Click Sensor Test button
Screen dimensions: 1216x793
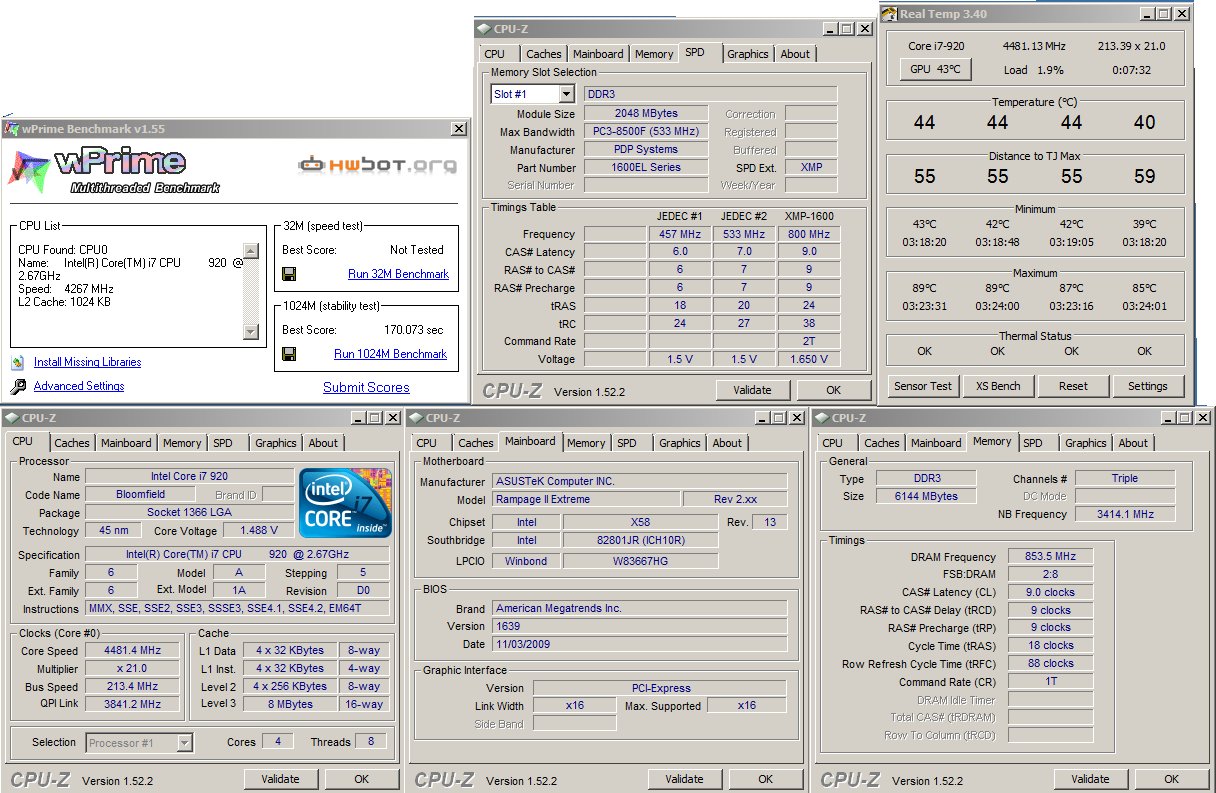[x=924, y=386]
